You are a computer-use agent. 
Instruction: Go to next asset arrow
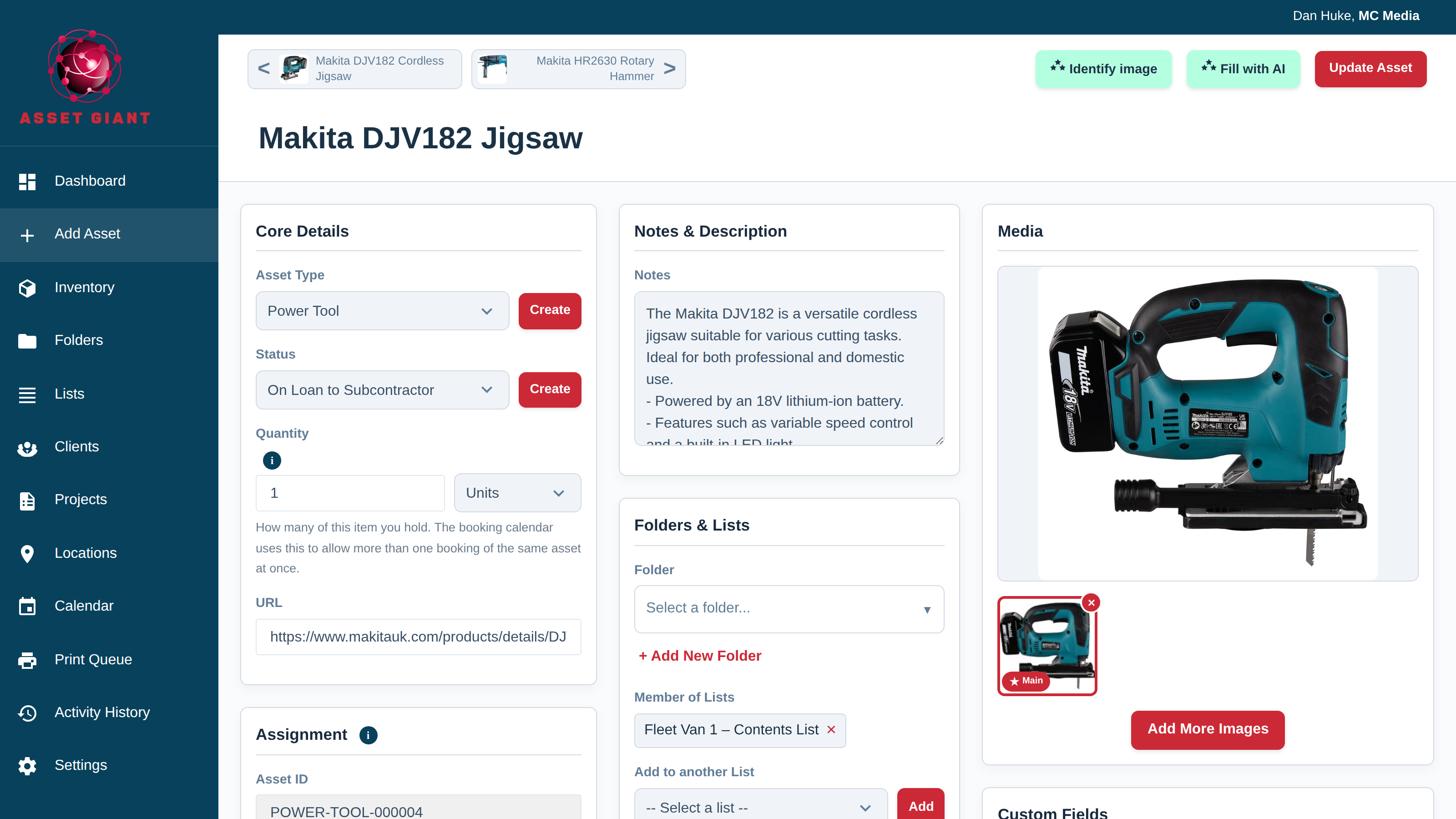pyautogui.click(x=670, y=68)
